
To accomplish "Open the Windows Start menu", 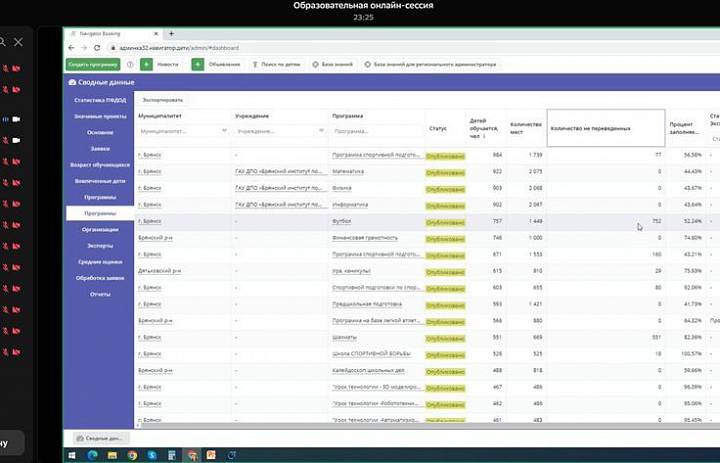I will [72, 455].
